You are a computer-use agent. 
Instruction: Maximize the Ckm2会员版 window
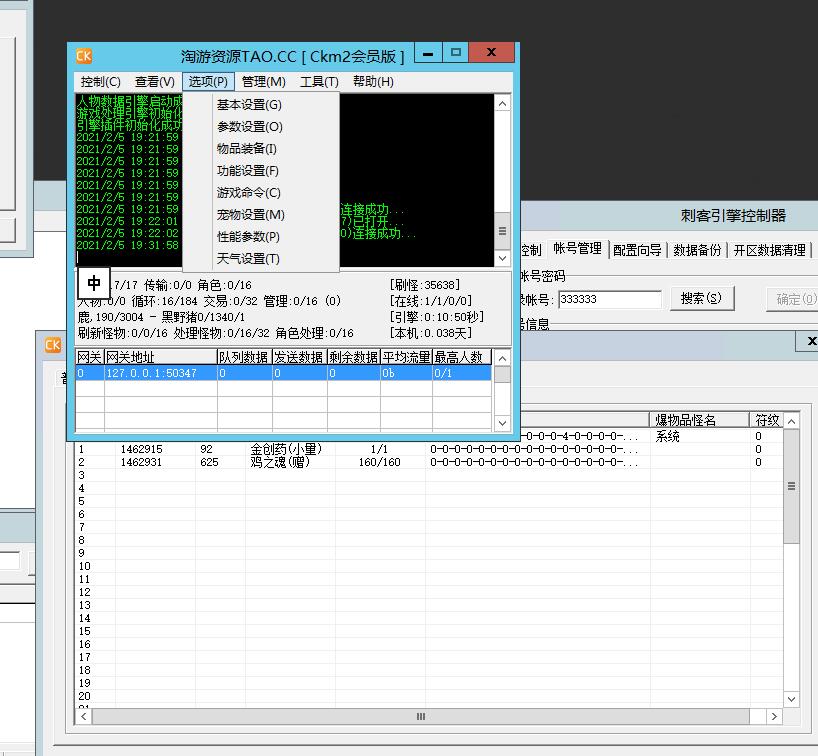455,53
